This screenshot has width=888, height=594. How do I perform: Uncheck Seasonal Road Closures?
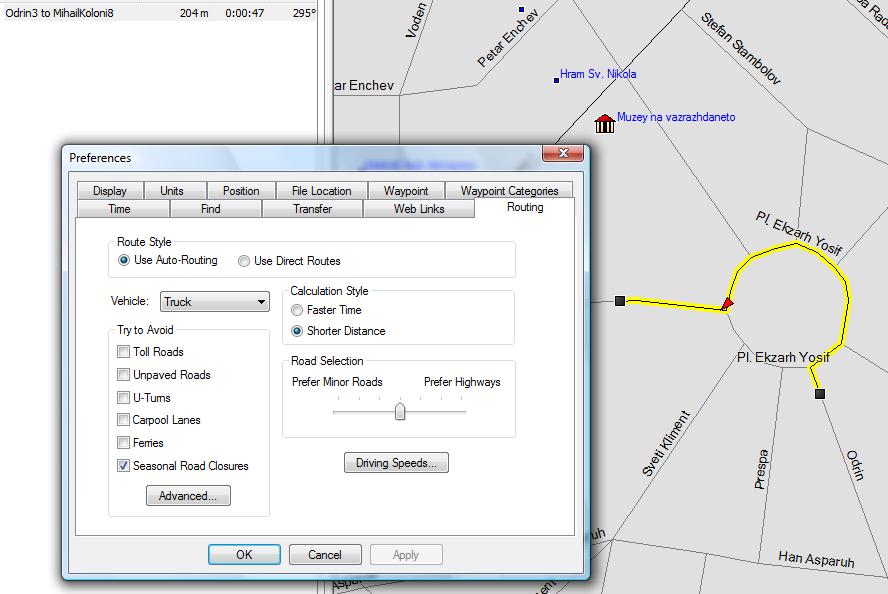pos(124,466)
